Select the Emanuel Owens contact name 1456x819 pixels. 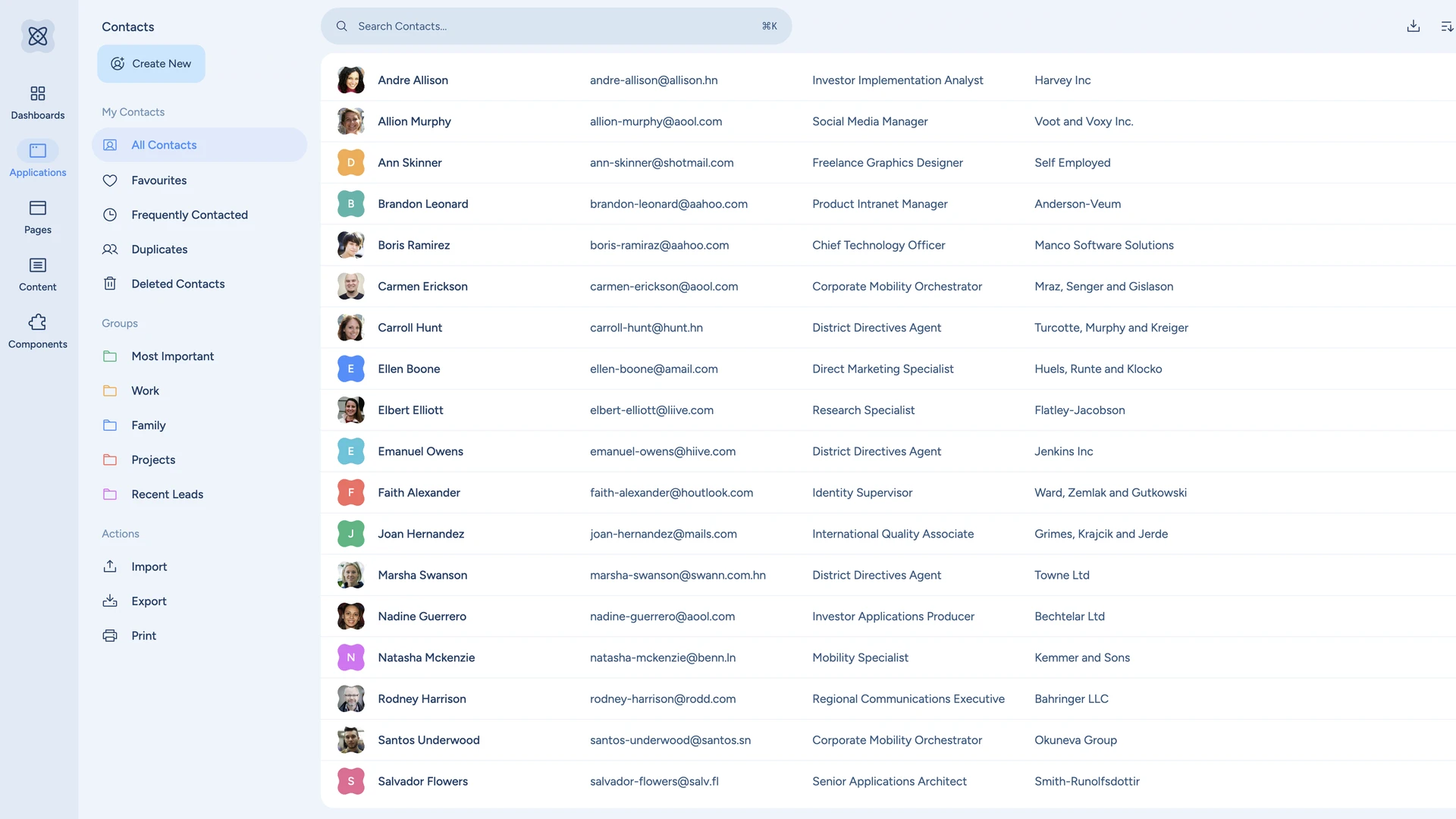pos(421,451)
